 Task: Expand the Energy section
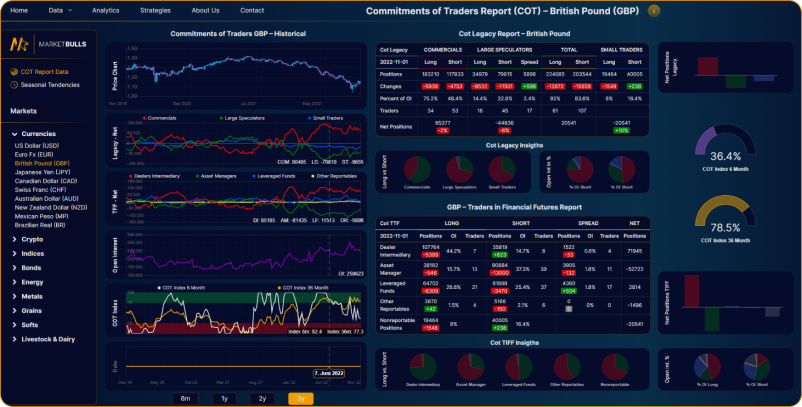coord(28,282)
